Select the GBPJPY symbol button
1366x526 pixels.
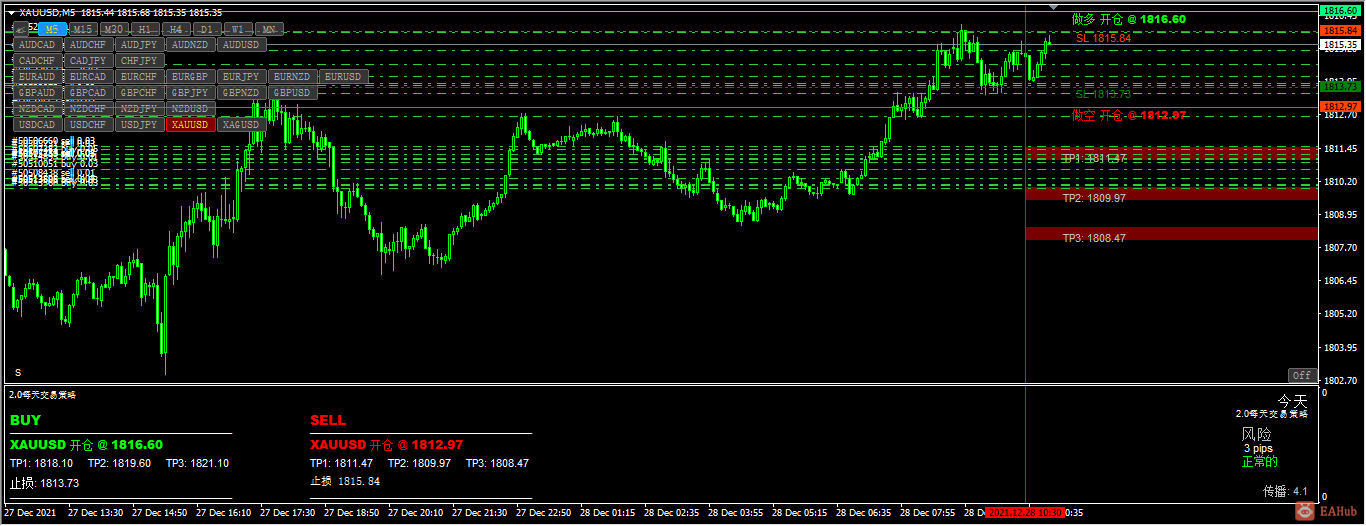coord(191,93)
